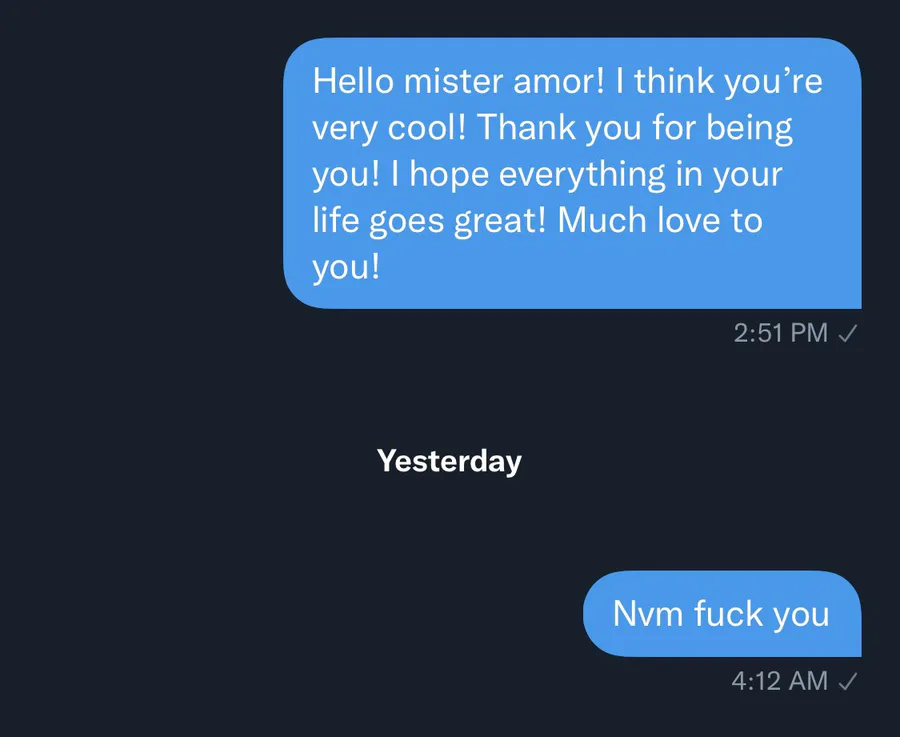Select the "Hello mister amor!" message bubble

pyautogui.click(x=572, y=173)
